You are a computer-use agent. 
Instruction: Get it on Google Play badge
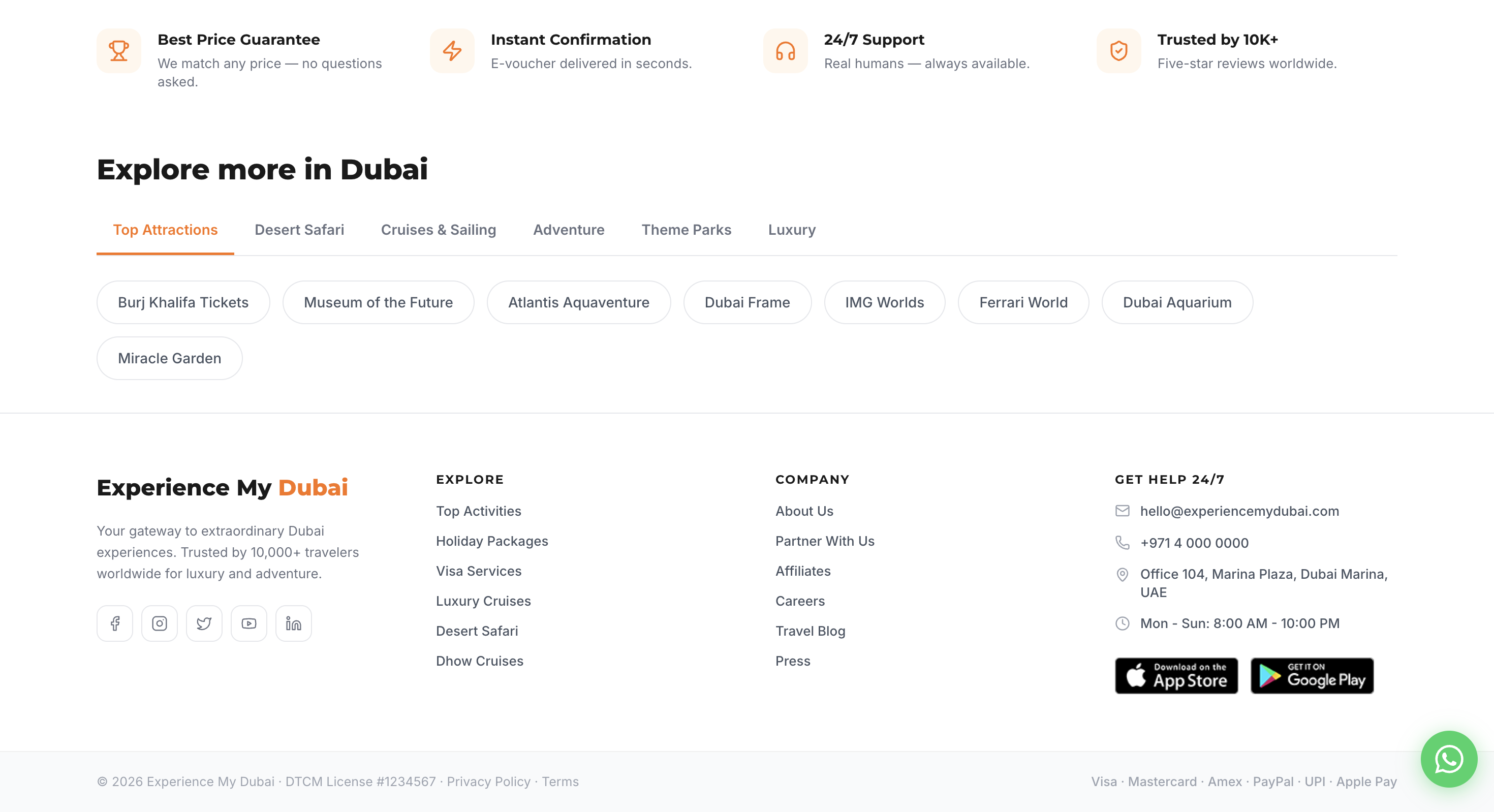coord(1312,676)
